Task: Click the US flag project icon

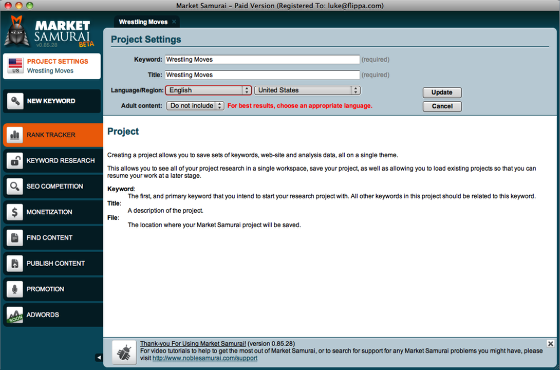Action: (x=15, y=65)
